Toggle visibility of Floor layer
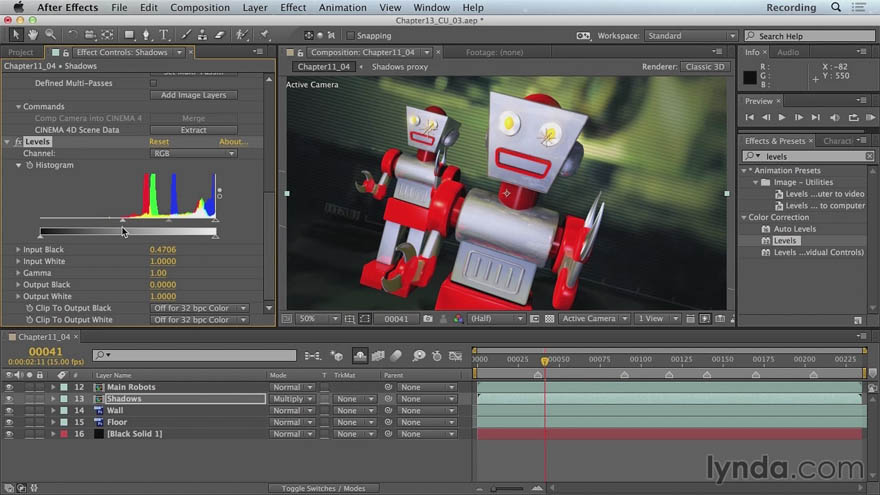 tap(9, 423)
